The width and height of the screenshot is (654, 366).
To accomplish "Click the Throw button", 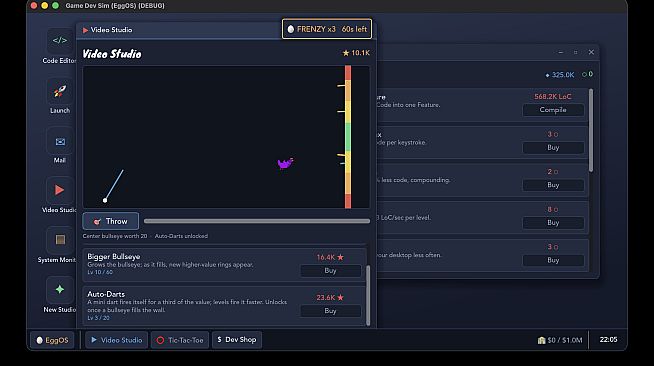I will [x=111, y=221].
